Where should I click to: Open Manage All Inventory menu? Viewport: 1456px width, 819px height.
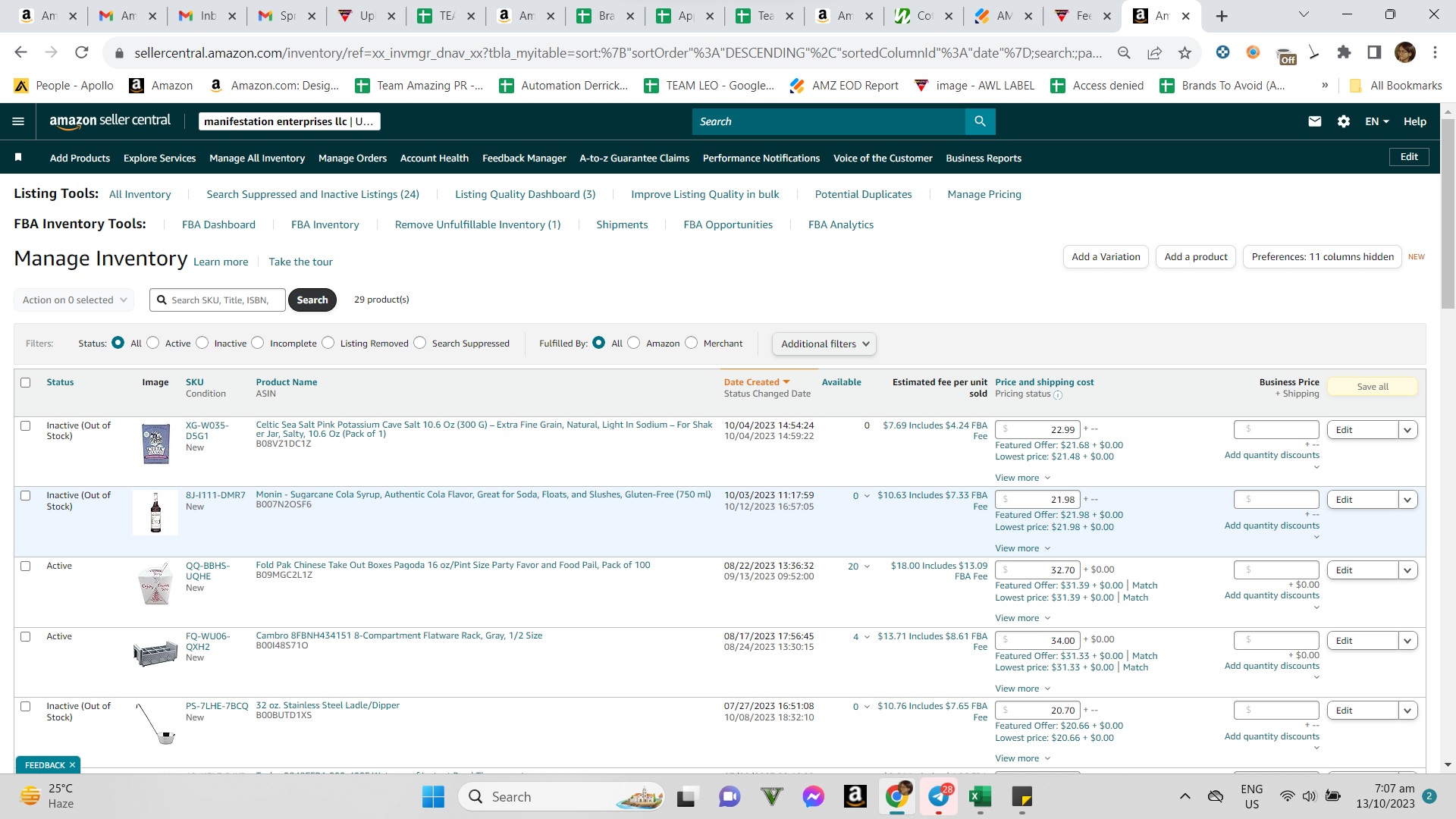point(257,158)
